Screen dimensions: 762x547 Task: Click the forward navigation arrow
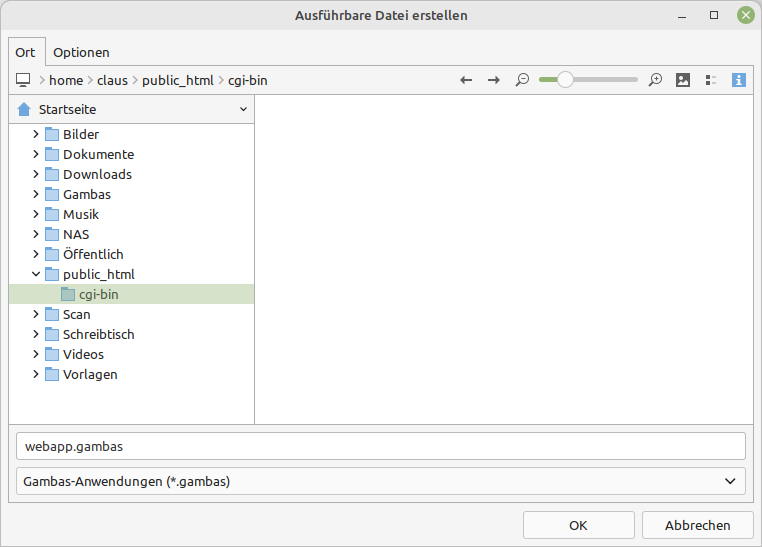[493, 80]
